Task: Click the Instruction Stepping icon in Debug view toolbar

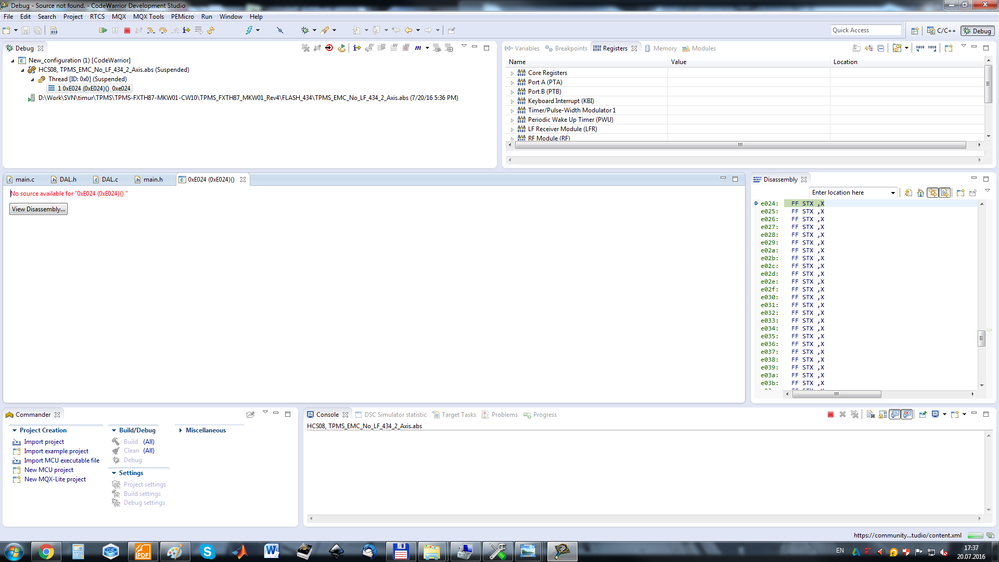Action: coord(357,48)
